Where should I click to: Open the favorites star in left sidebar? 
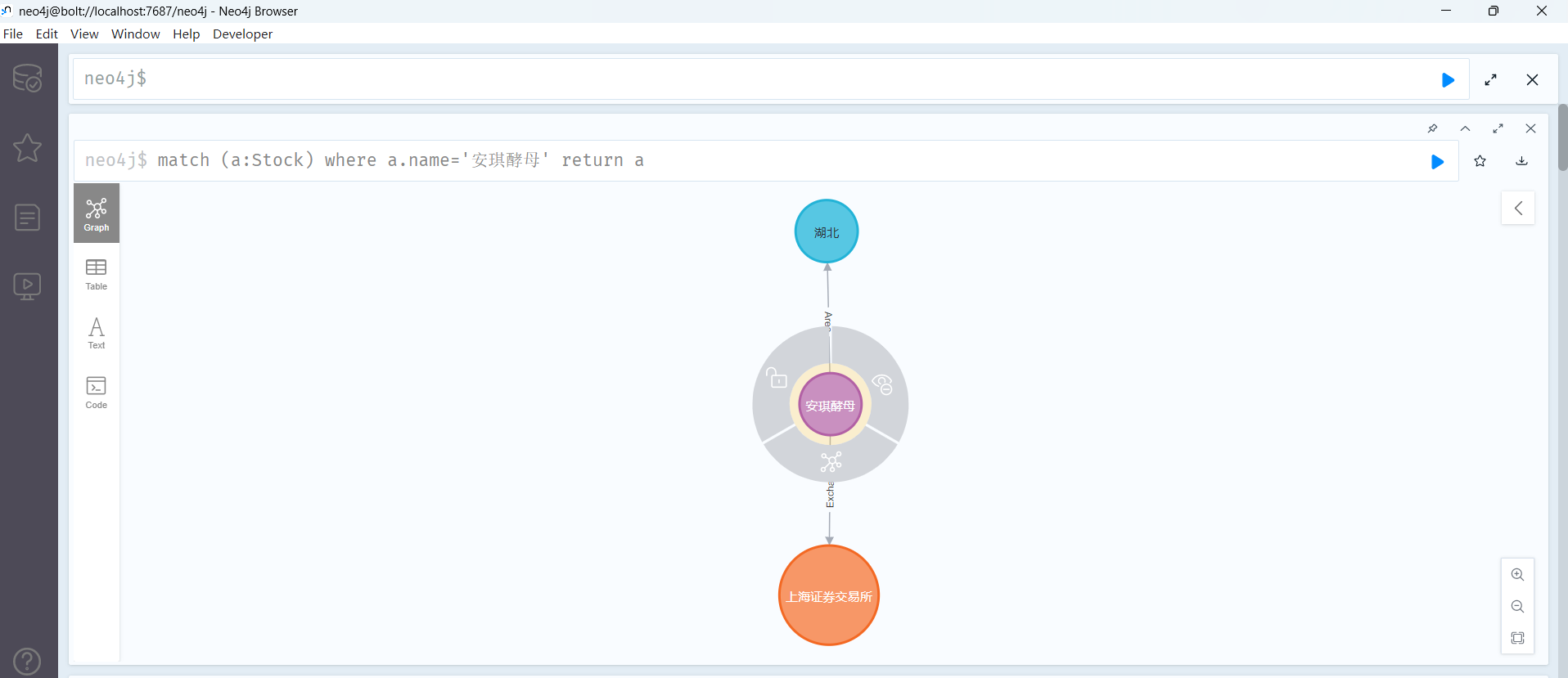pyautogui.click(x=28, y=147)
